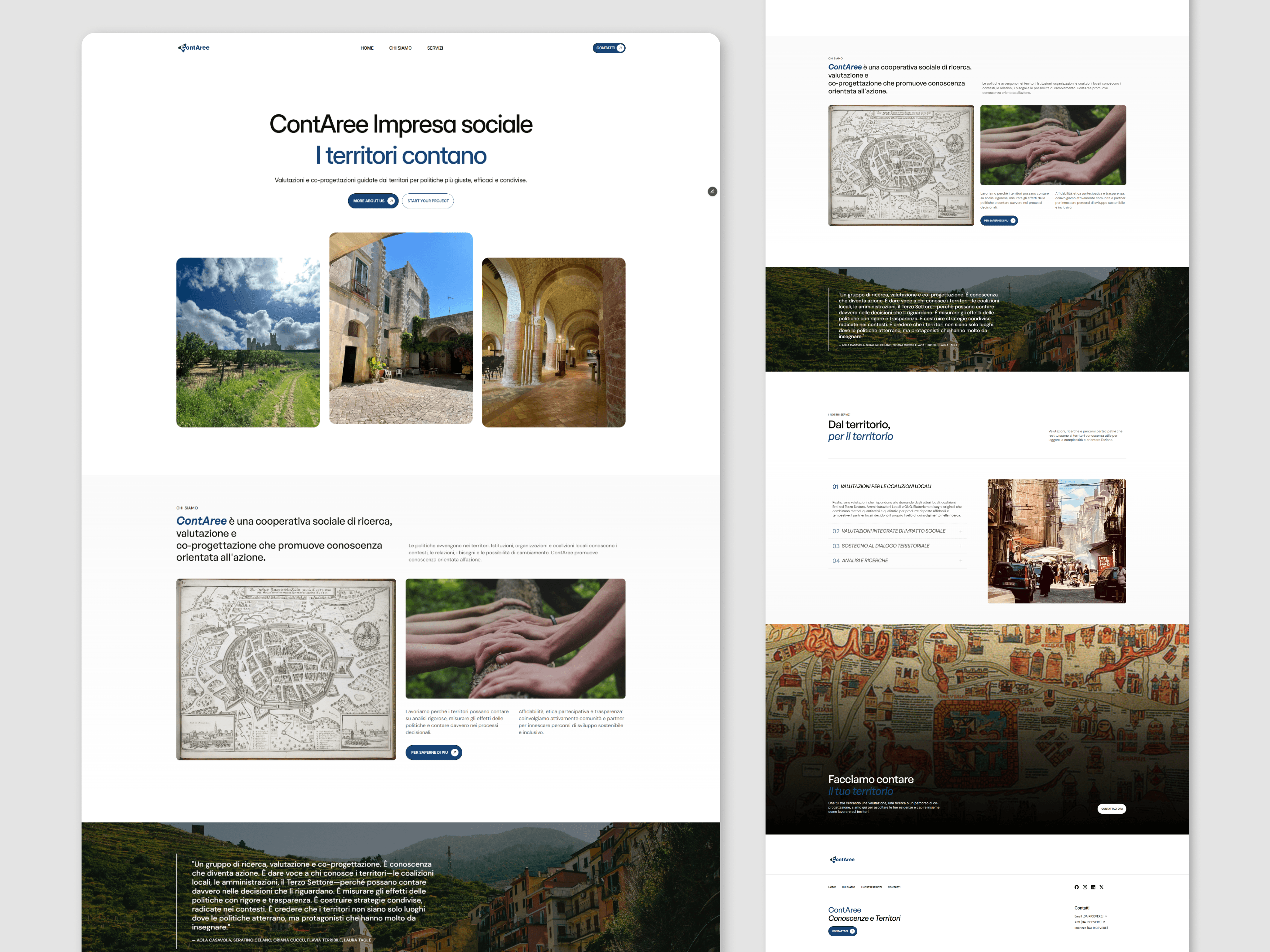Click the round edit pencil icon

(712, 192)
